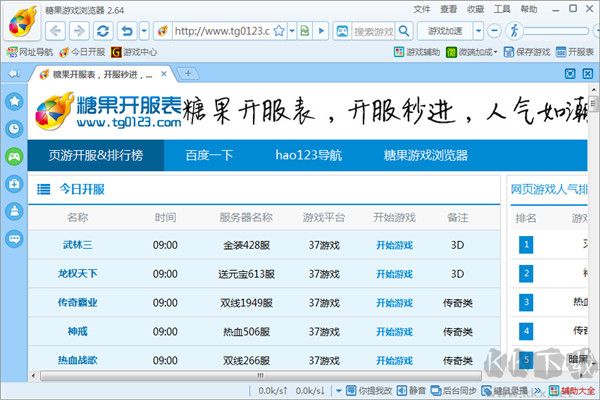Go forward with the Forward arrow
Image resolution: width=600 pixels, height=400 pixels.
(x=79, y=31)
